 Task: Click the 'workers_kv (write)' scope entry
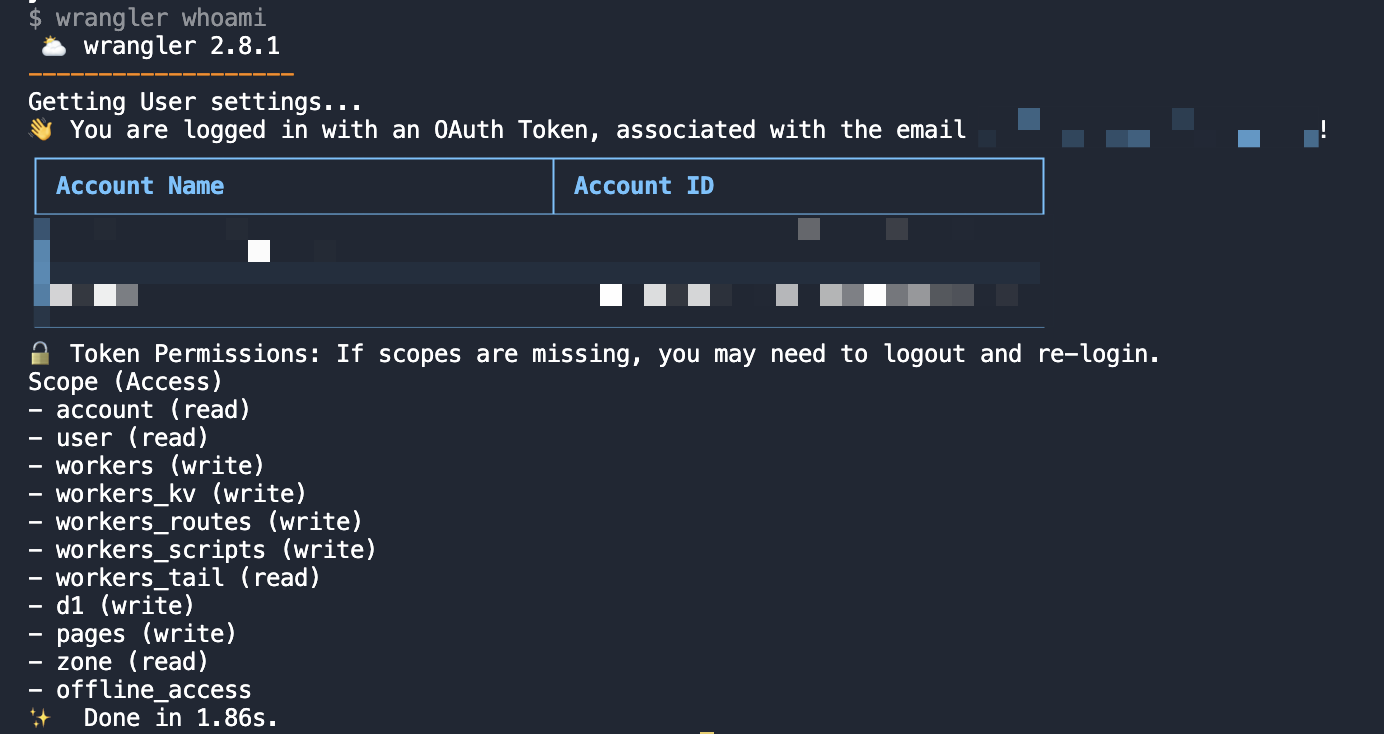[181, 494]
